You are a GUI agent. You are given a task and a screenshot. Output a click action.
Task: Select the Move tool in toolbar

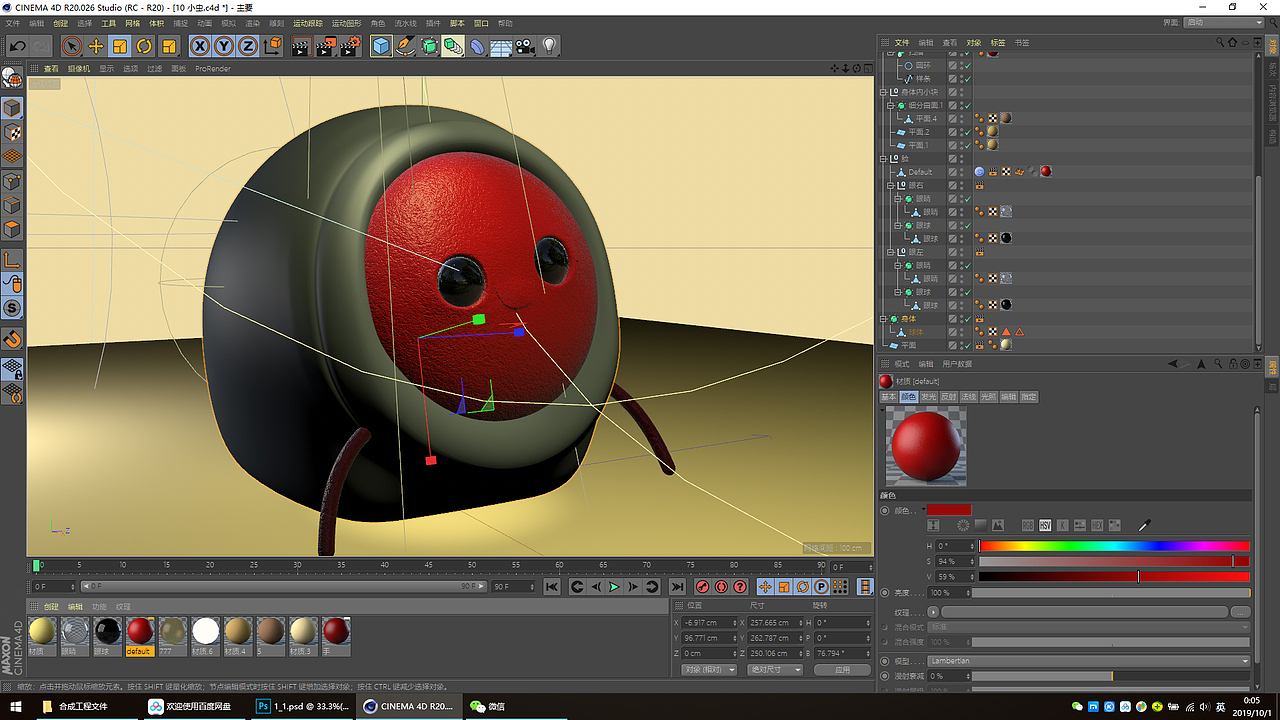(x=96, y=46)
